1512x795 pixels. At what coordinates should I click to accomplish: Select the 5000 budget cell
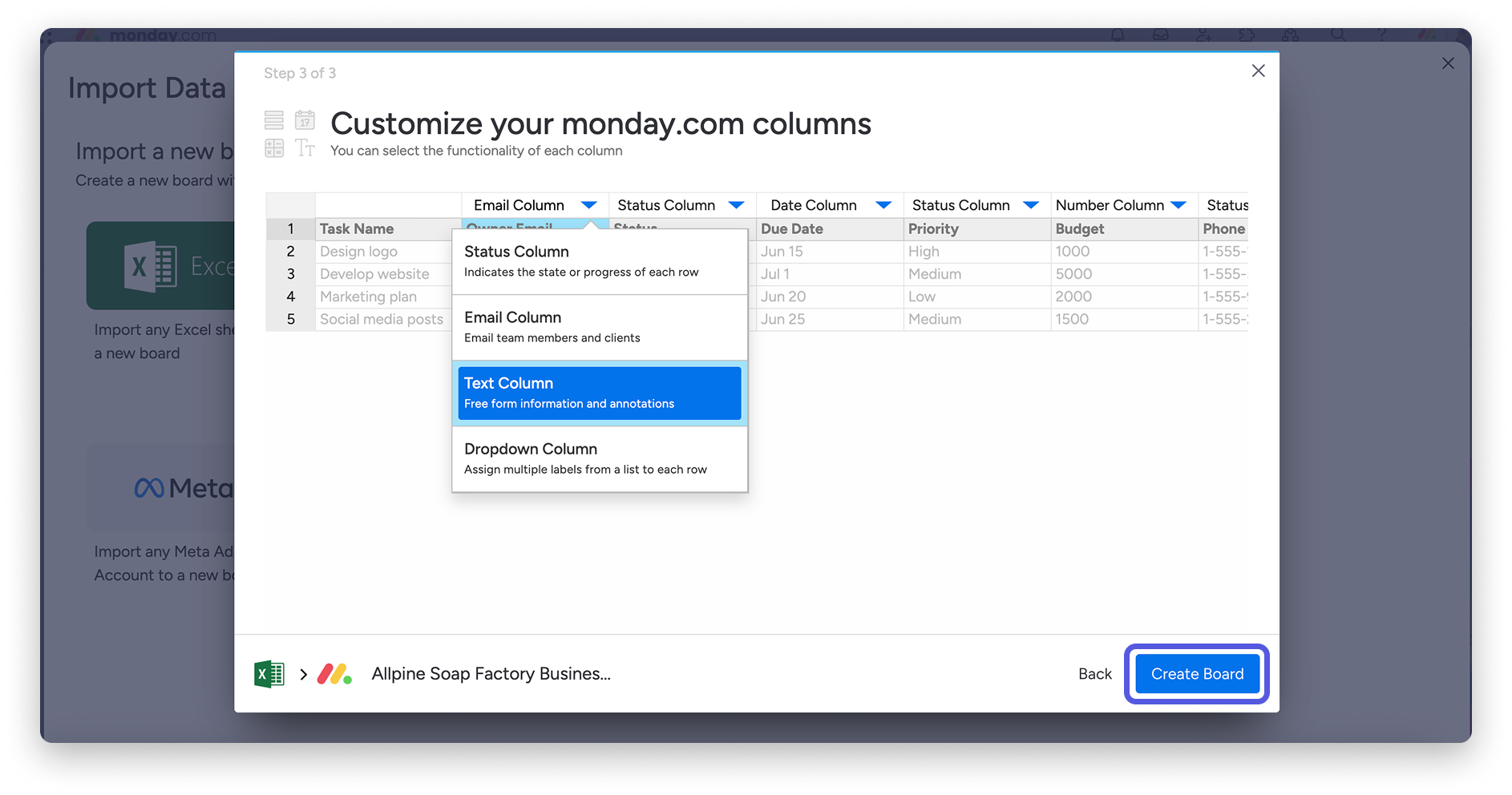click(x=1125, y=274)
